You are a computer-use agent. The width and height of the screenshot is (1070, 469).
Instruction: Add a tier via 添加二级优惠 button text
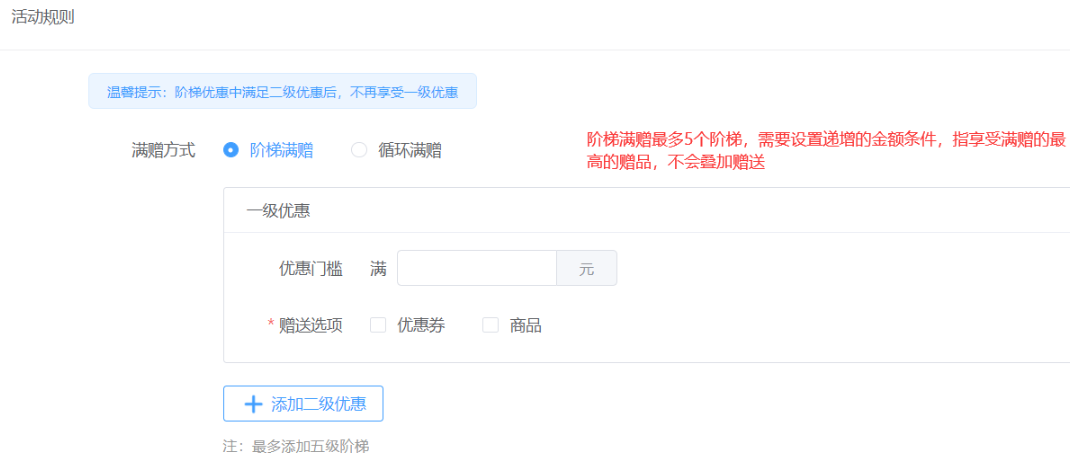[x=319, y=404]
